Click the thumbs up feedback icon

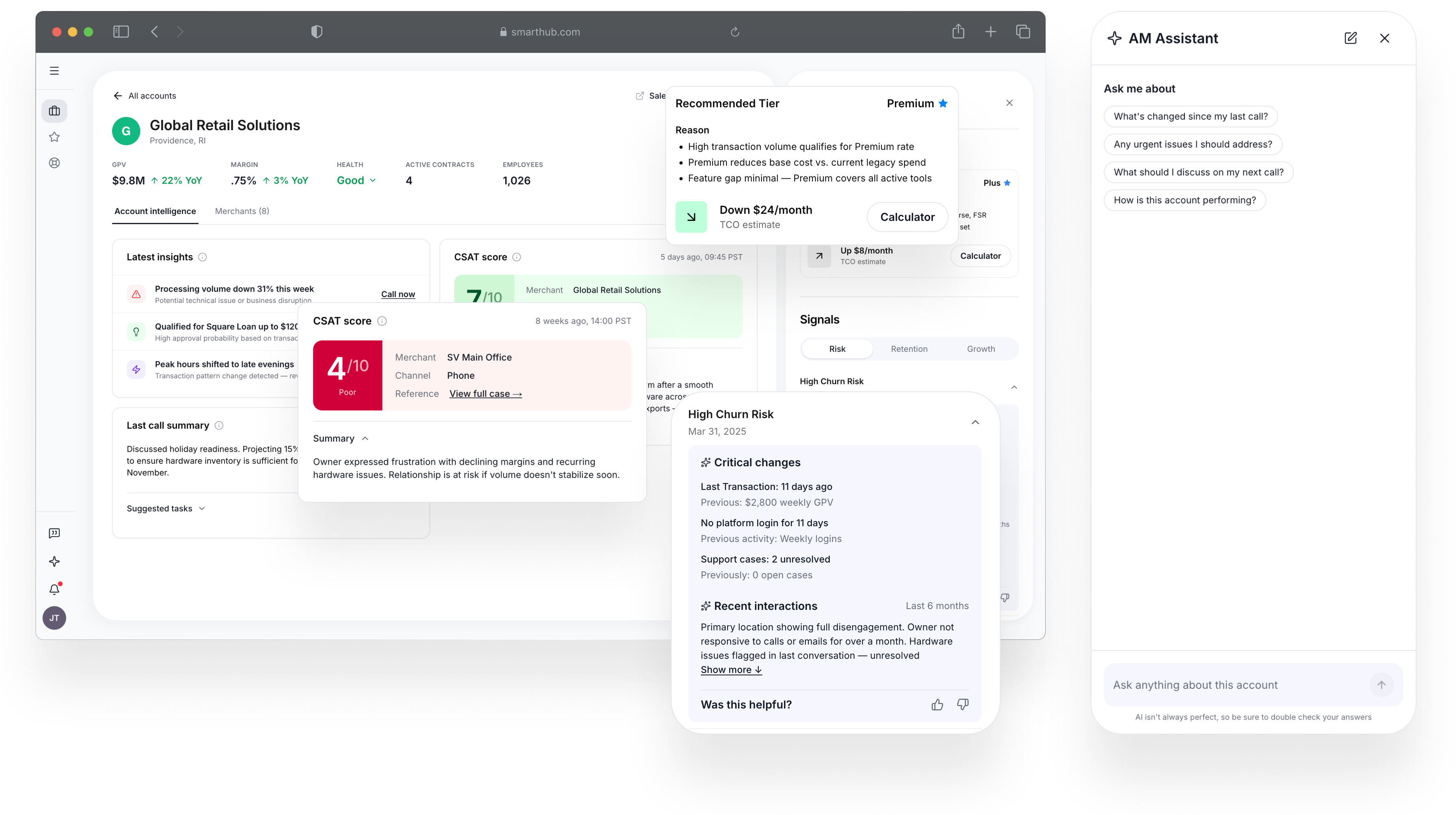click(x=937, y=704)
